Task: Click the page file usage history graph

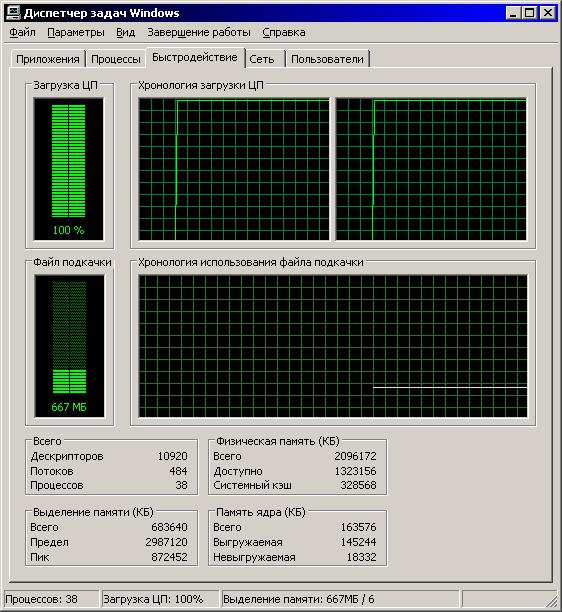Action: [333, 346]
